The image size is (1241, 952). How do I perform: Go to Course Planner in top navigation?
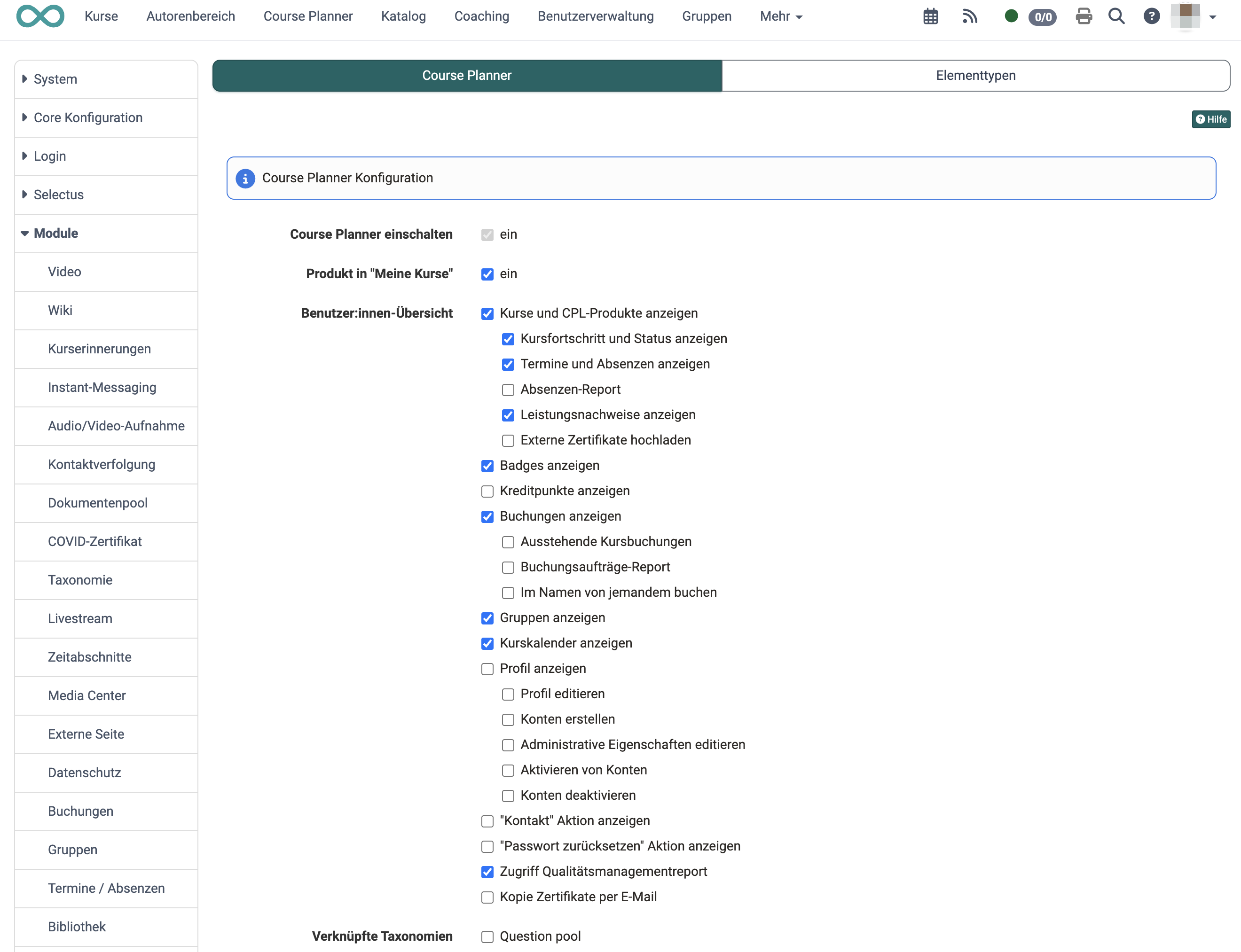point(308,16)
